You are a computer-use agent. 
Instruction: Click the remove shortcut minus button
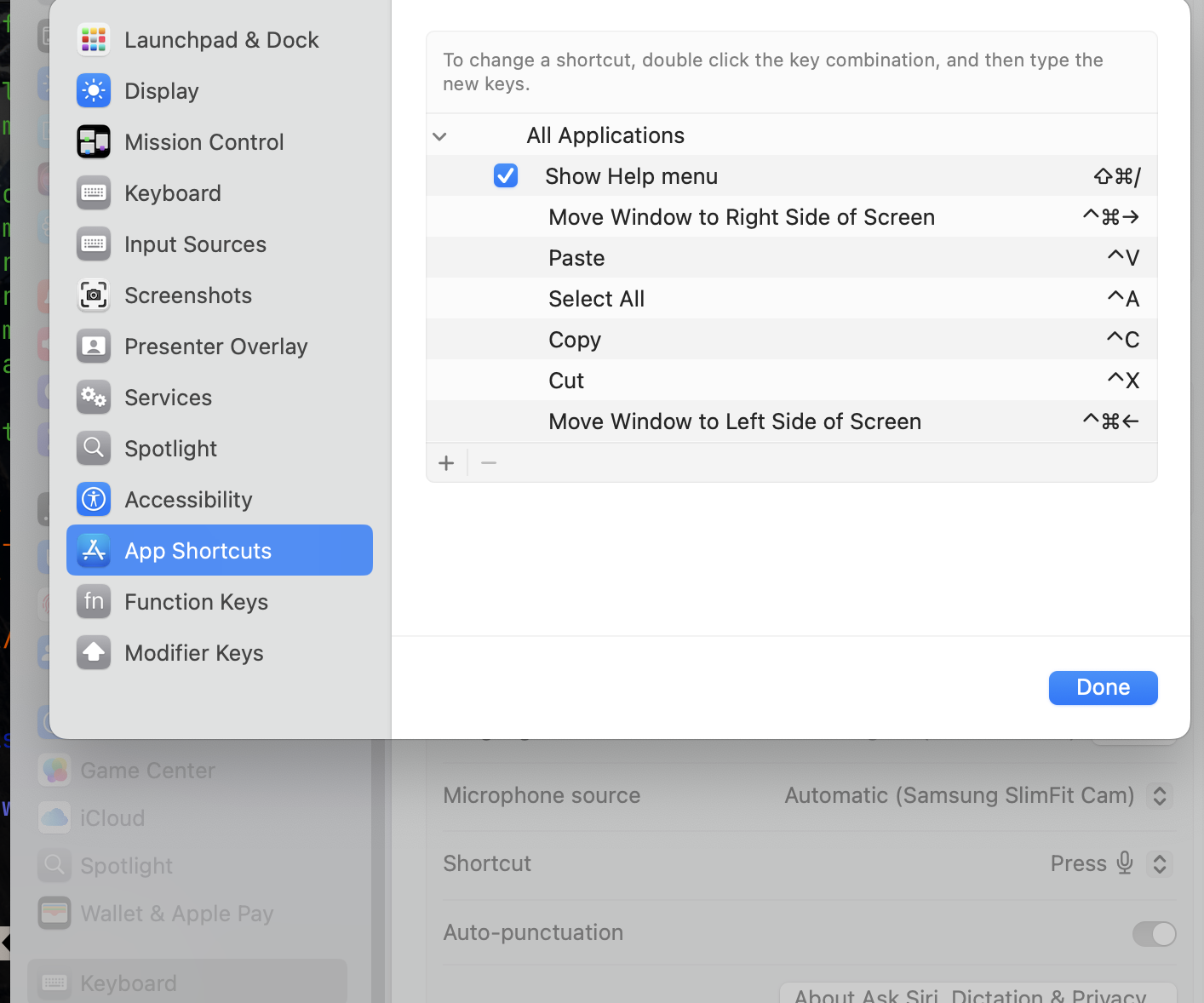pos(489,463)
